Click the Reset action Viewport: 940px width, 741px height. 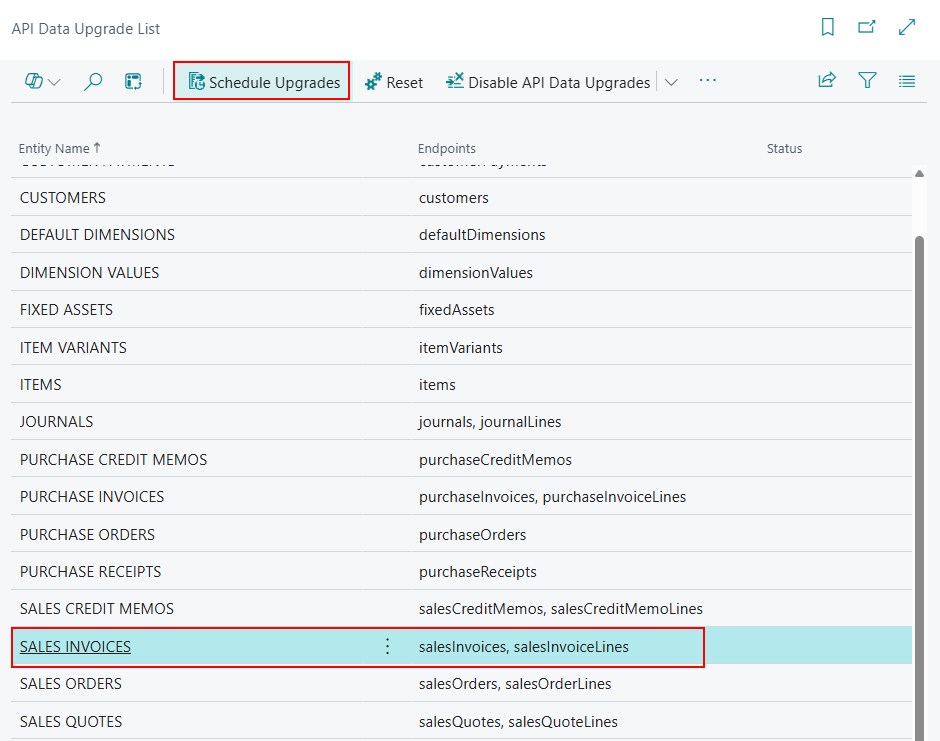(x=394, y=82)
